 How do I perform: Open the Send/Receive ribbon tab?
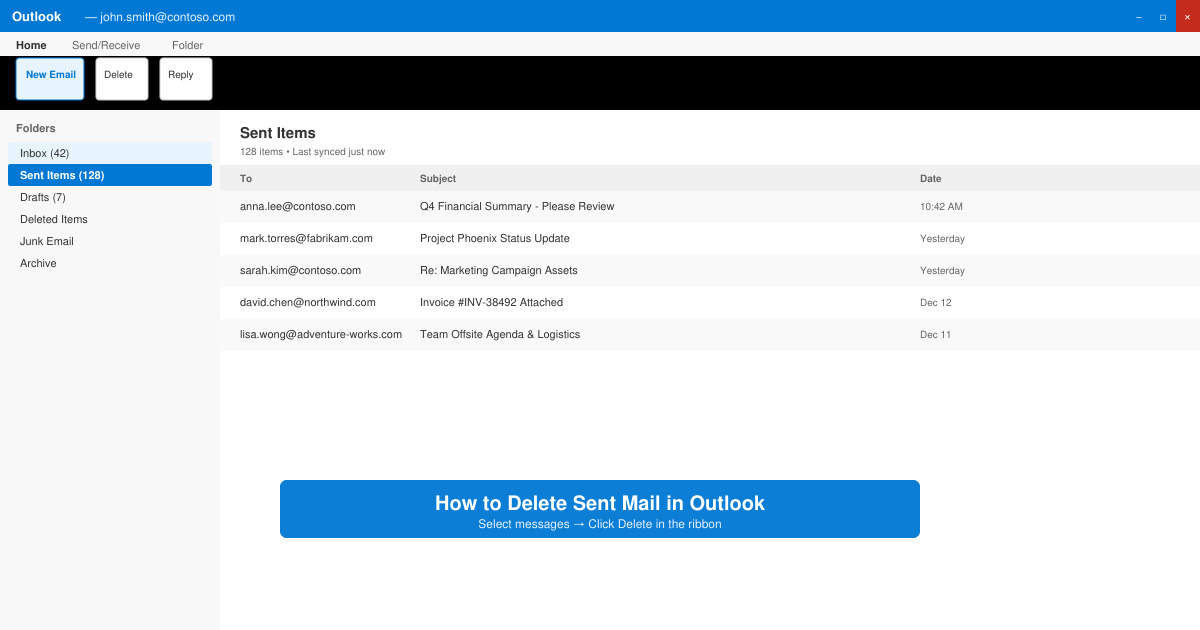pos(106,45)
